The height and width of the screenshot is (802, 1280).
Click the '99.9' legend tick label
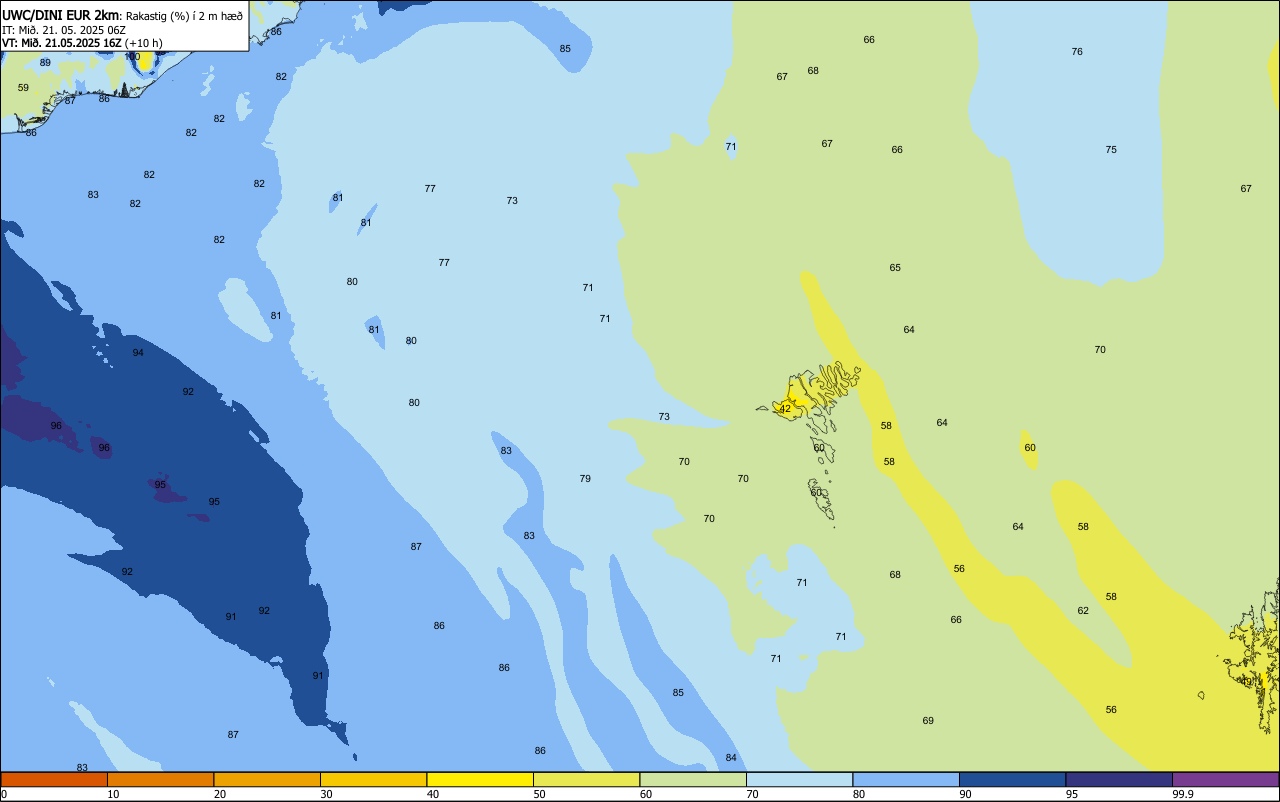pos(1183,794)
